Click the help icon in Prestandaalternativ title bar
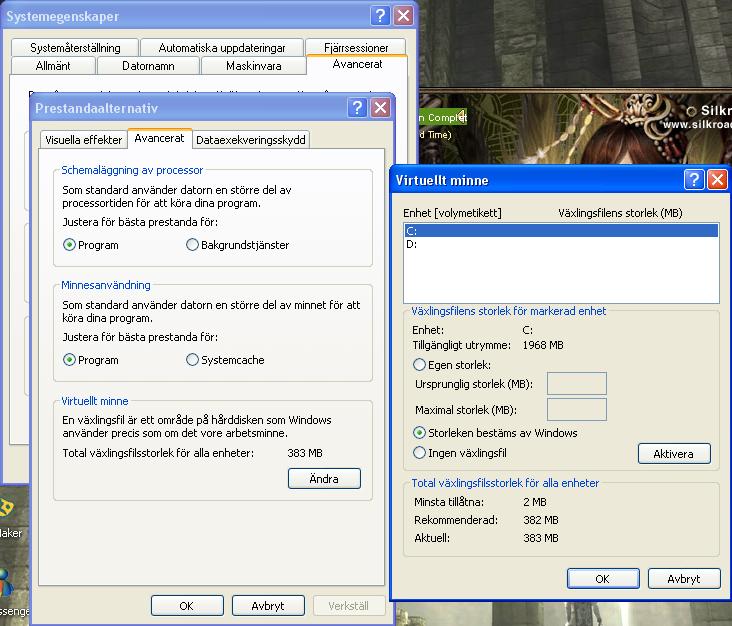The height and width of the screenshot is (626, 732). (359, 108)
